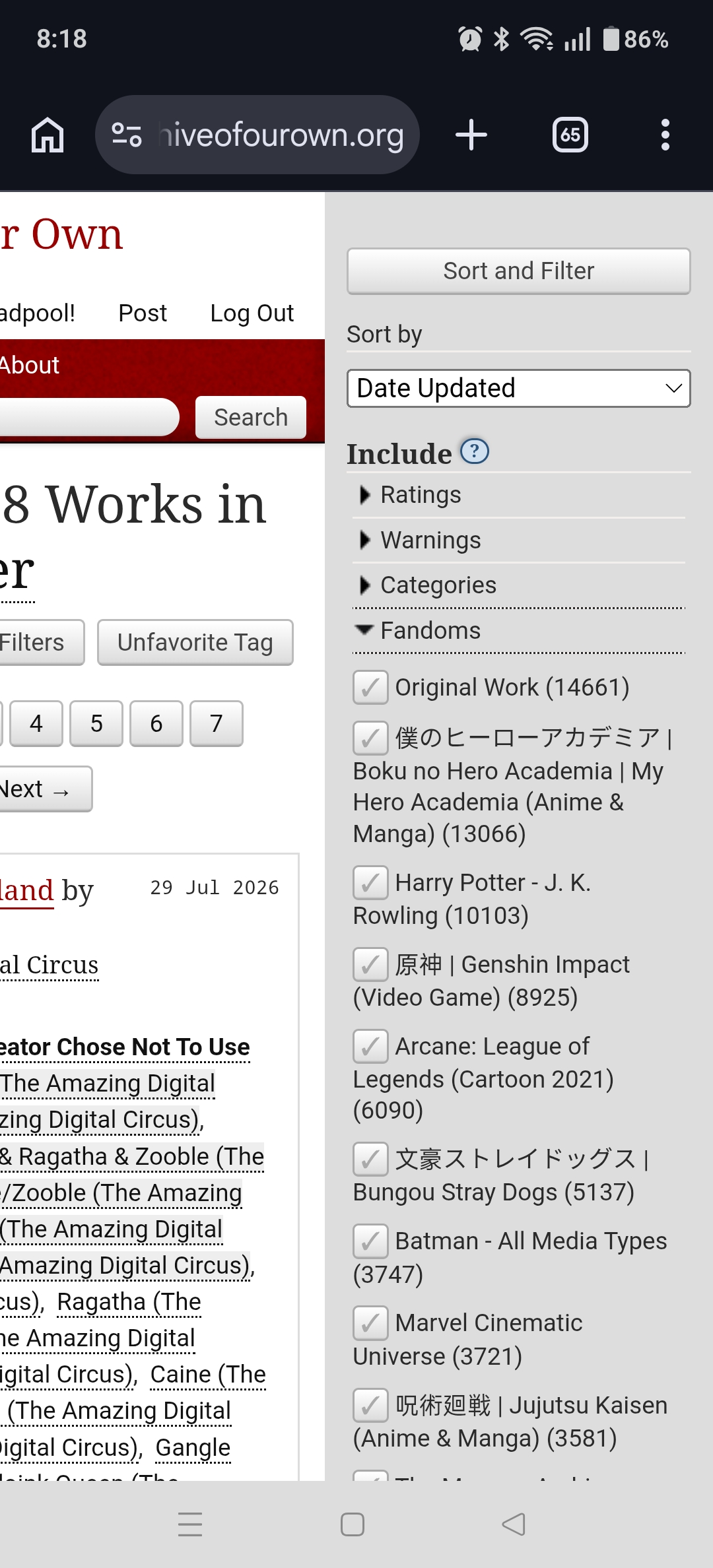Tap the Wi-Fi icon in status bar
This screenshot has width=713, height=1568.
pyautogui.click(x=537, y=39)
